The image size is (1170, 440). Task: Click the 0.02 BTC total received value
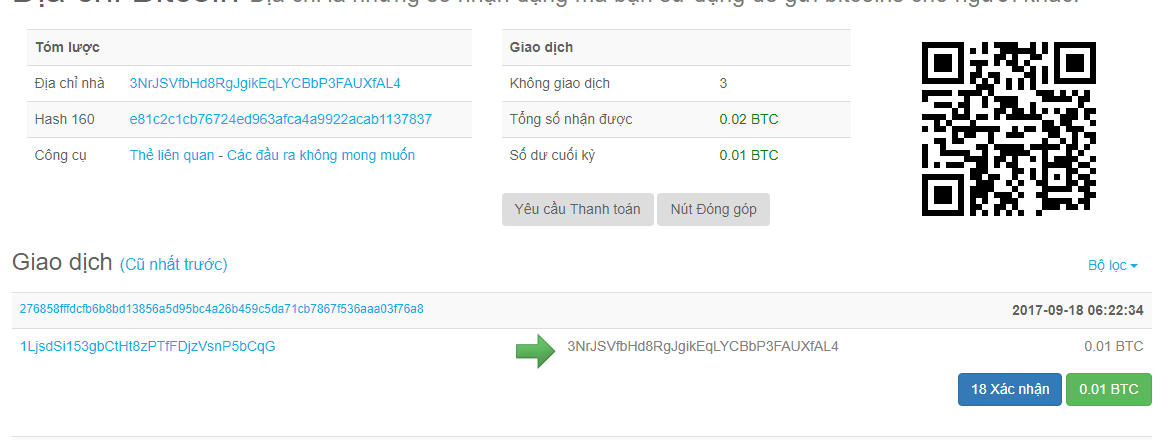(748, 119)
